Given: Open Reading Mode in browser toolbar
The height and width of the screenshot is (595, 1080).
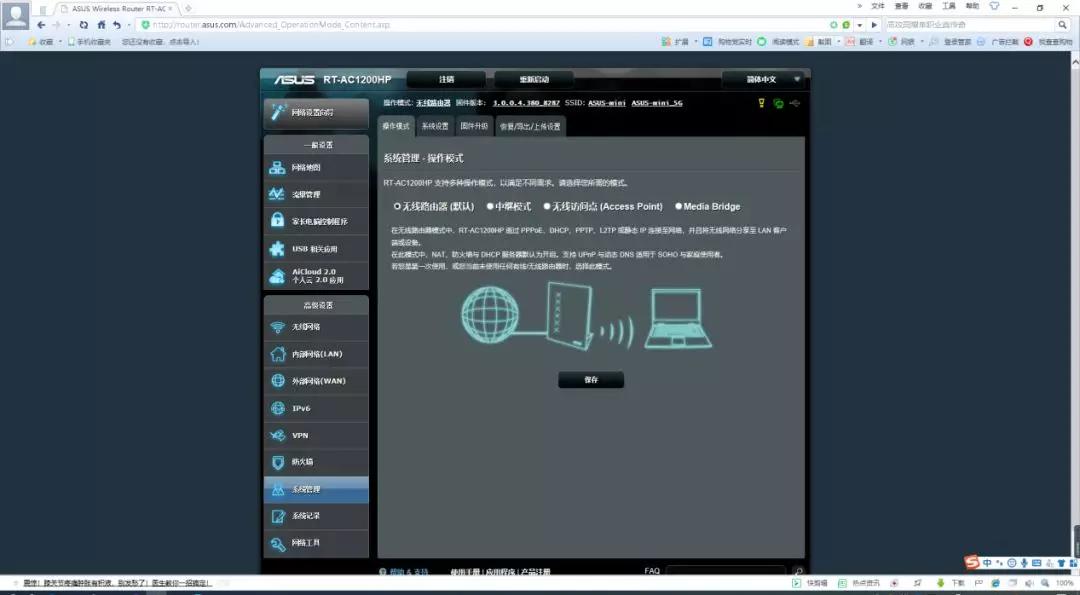Looking at the screenshot, I should point(778,42).
